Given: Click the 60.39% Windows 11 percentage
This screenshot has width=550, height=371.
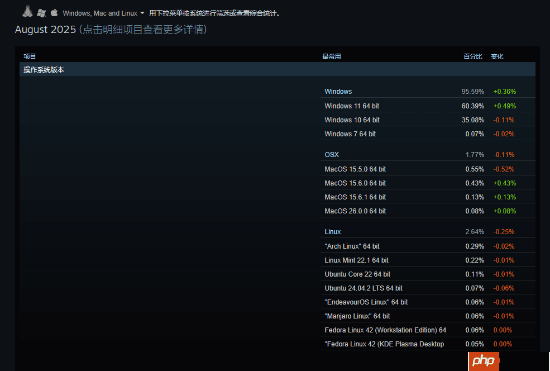Looking at the screenshot, I should click(472, 106).
